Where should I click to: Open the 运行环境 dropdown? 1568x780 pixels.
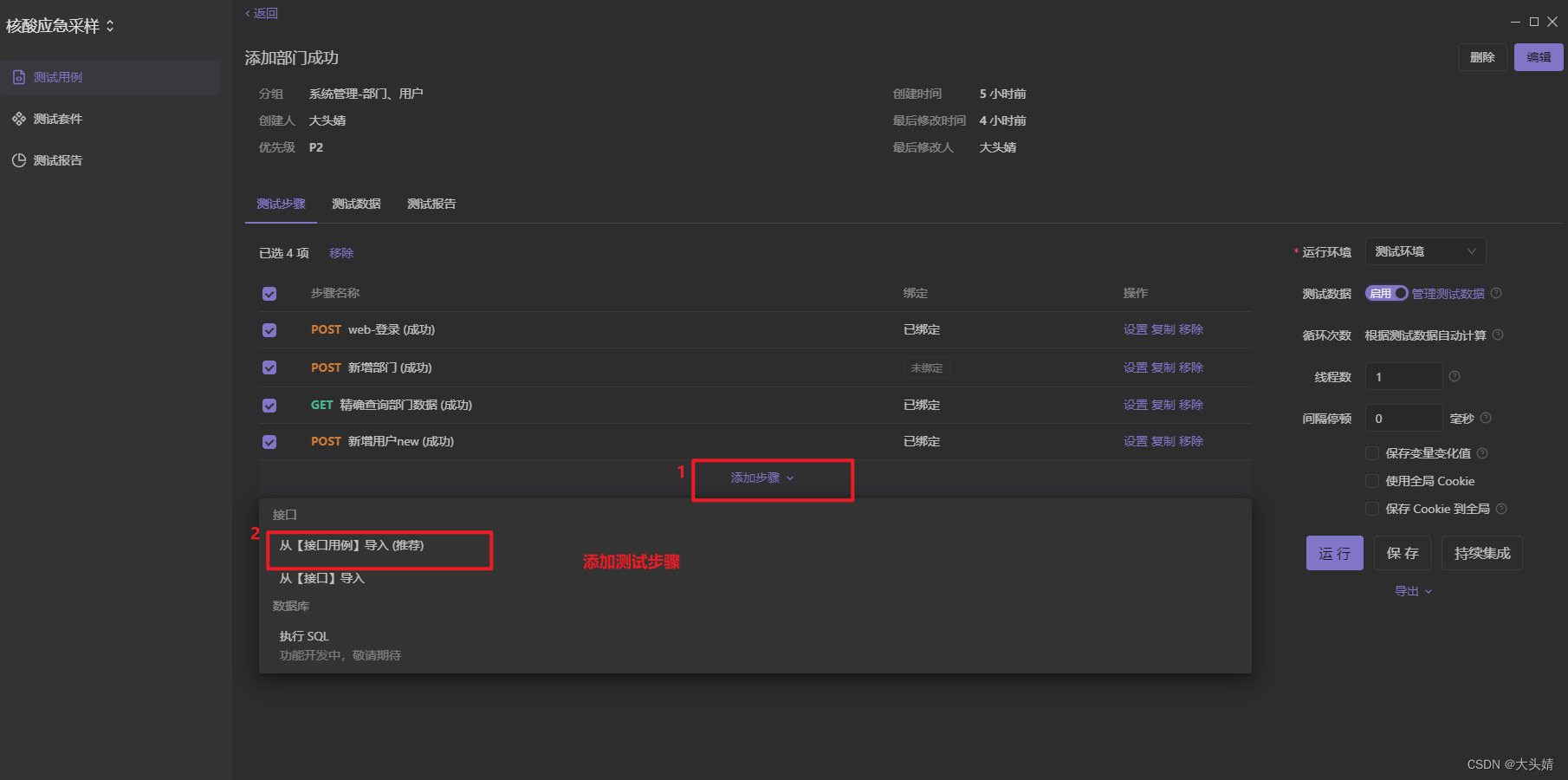1425,251
